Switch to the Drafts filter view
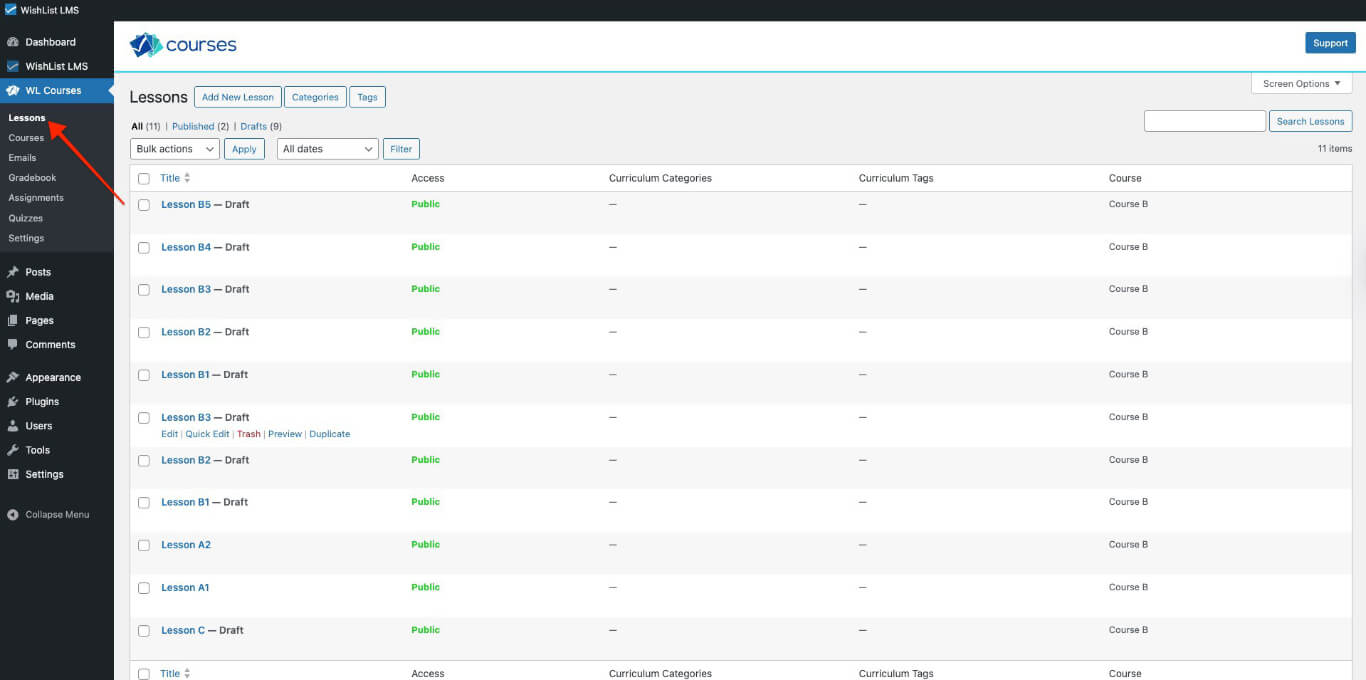This screenshot has height=680, width=1366. click(253, 126)
